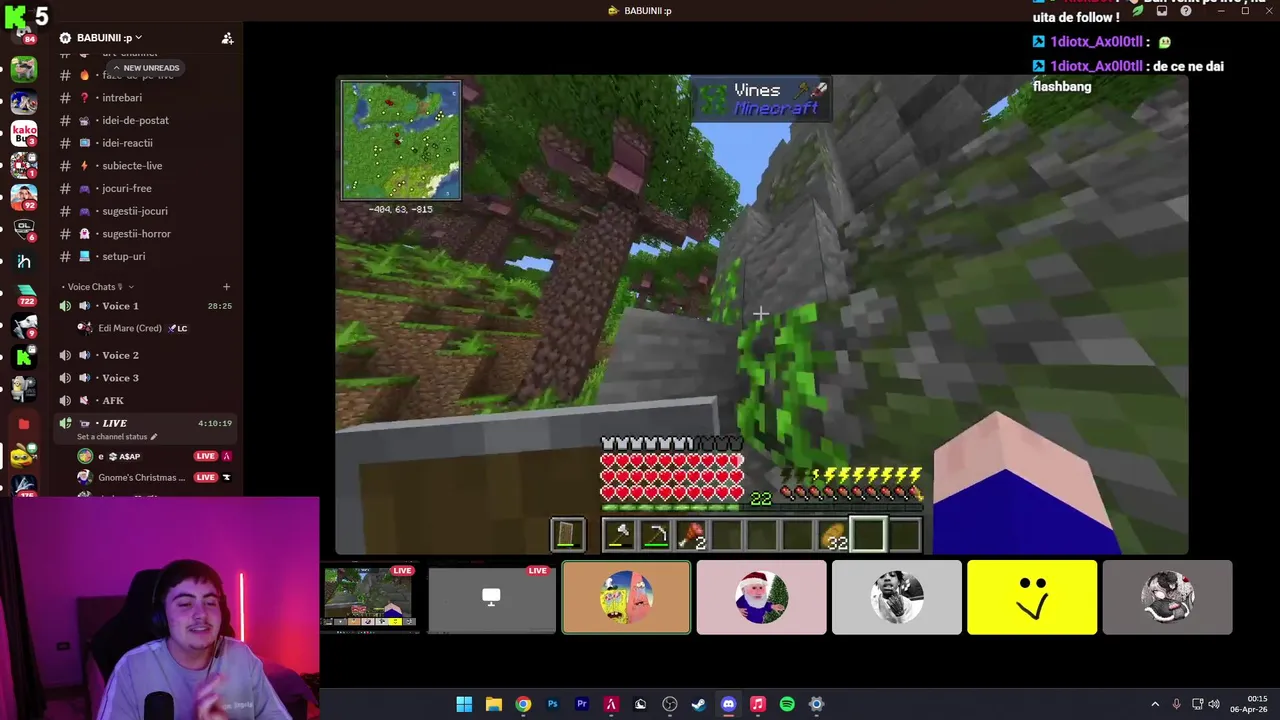Open Apple Music from taskbar
The image size is (1280, 720).
click(758, 704)
